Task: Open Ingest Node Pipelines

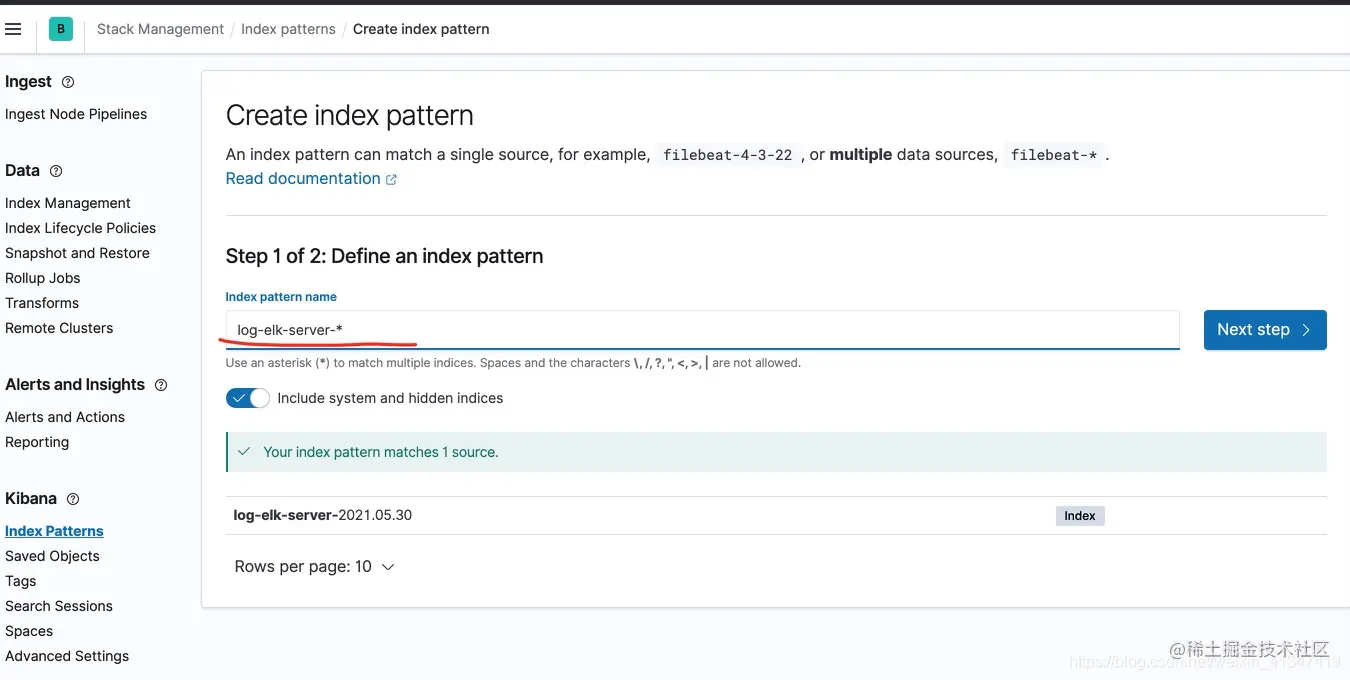Action: pyautogui.click(x=76, y=114)
